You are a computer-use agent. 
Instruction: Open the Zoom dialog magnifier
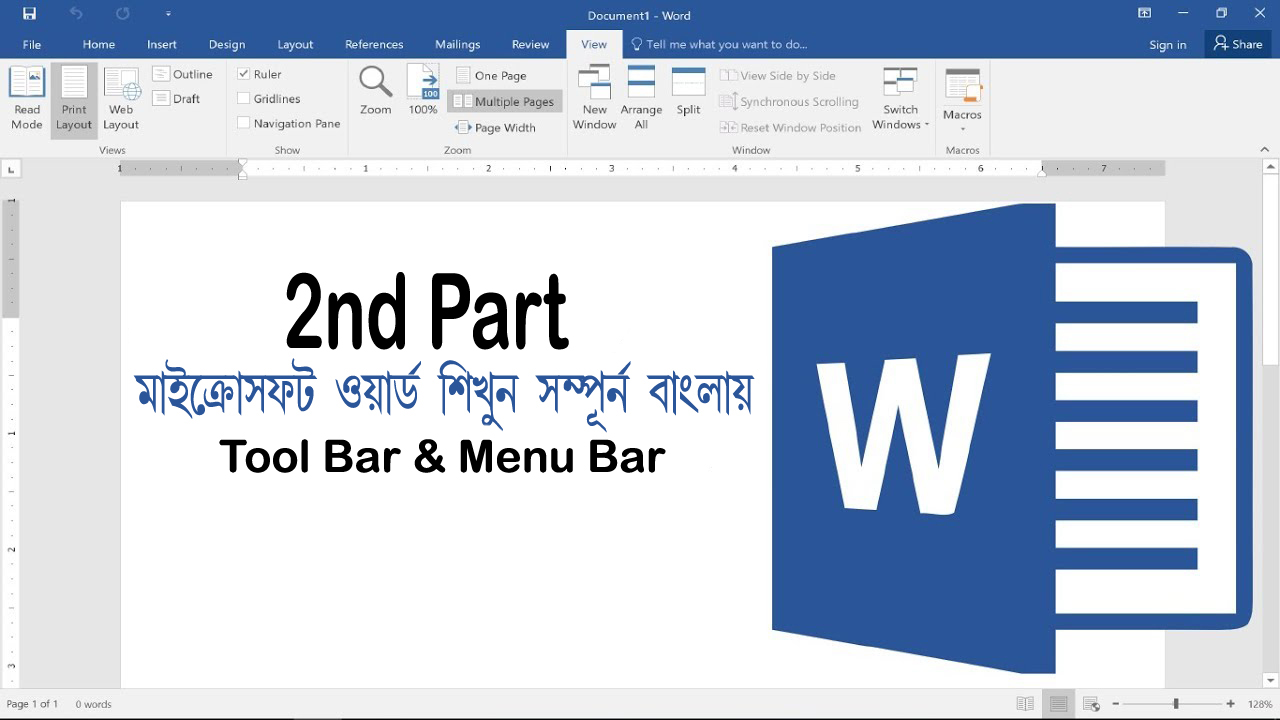pos(376,92)
